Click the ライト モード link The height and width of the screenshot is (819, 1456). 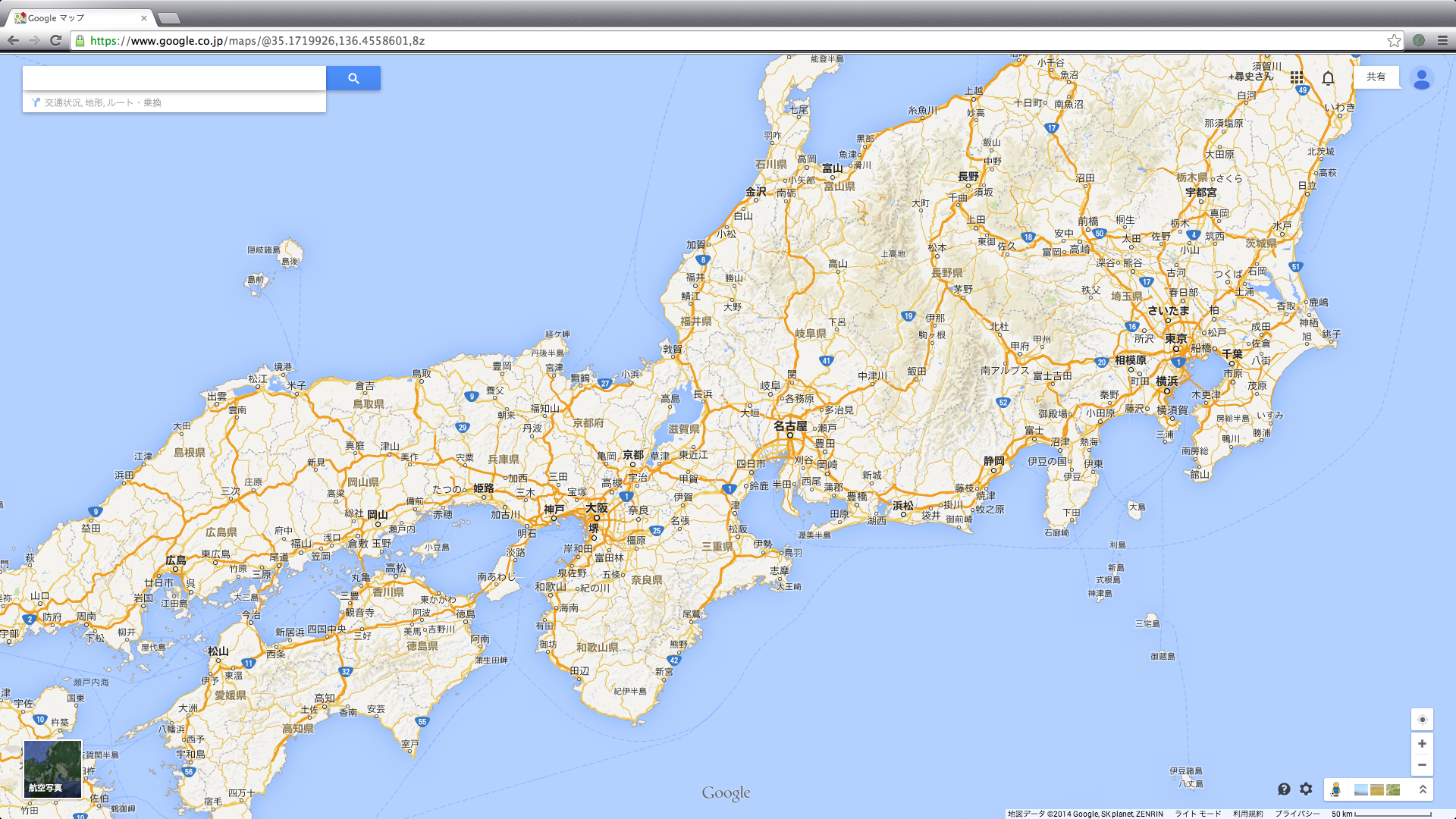pyautogui.click(x=1198, y=814)
